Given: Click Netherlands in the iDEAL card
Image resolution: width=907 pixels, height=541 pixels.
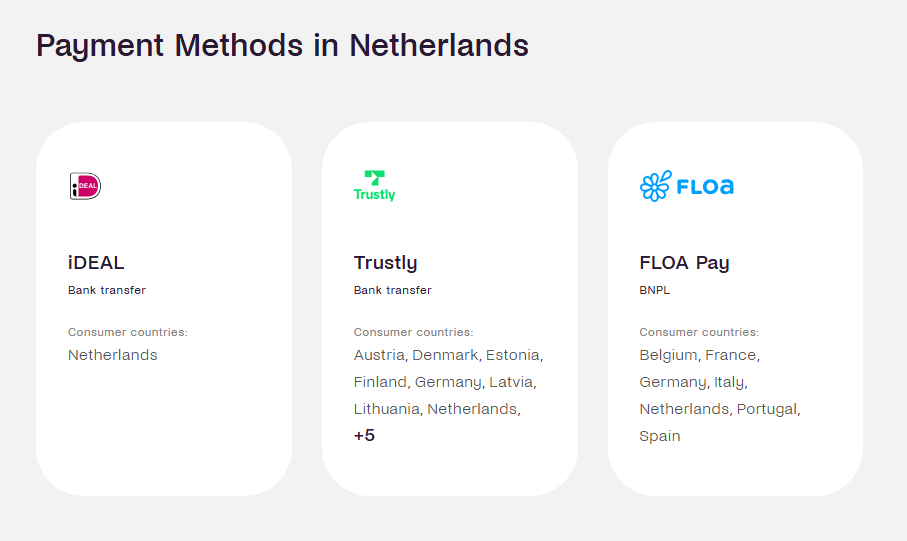Looking at the screenshot, I should (113, 355).
